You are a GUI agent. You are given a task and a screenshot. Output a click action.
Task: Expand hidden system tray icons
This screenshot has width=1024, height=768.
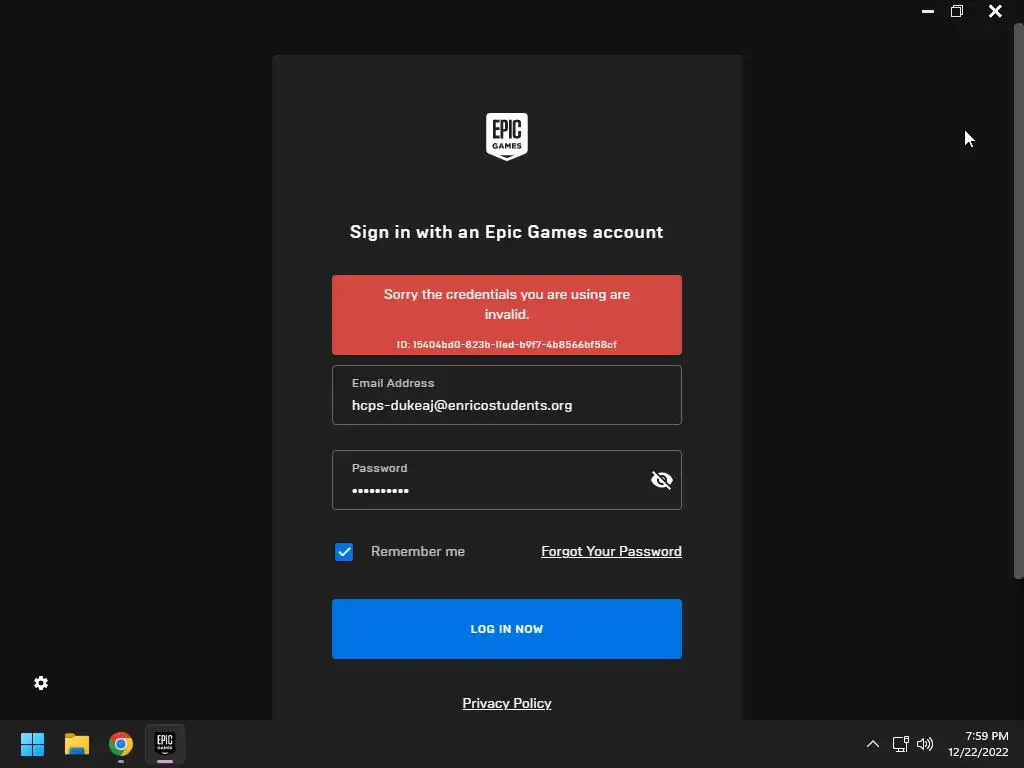(x=872, y=744)
